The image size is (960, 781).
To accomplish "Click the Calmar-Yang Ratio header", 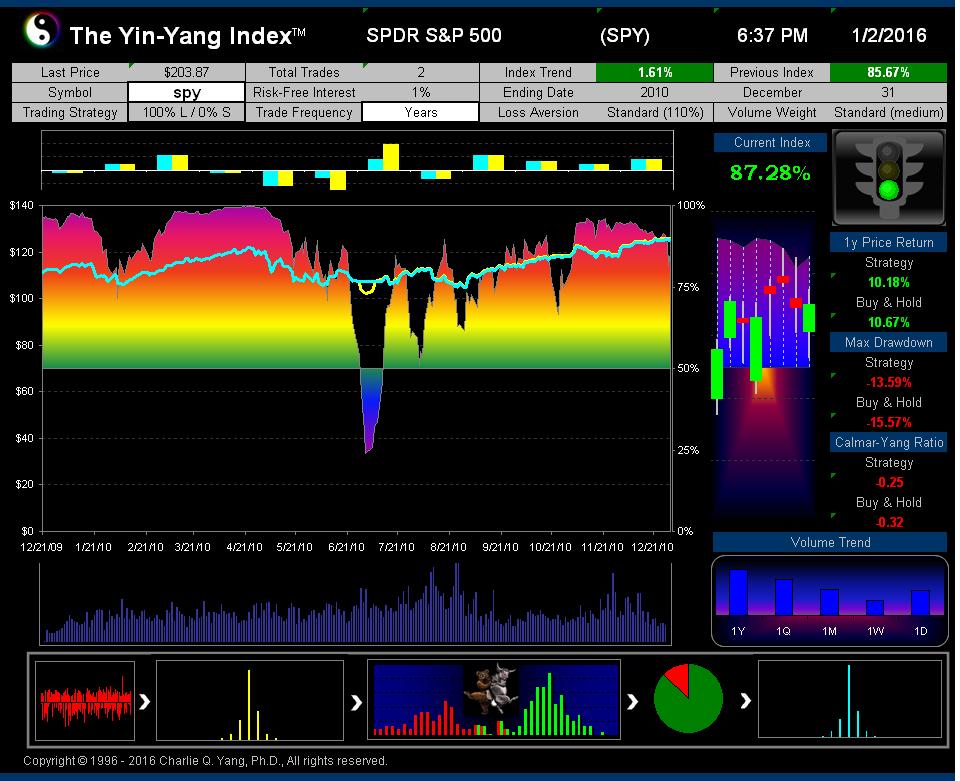I will tap(888, 442).
